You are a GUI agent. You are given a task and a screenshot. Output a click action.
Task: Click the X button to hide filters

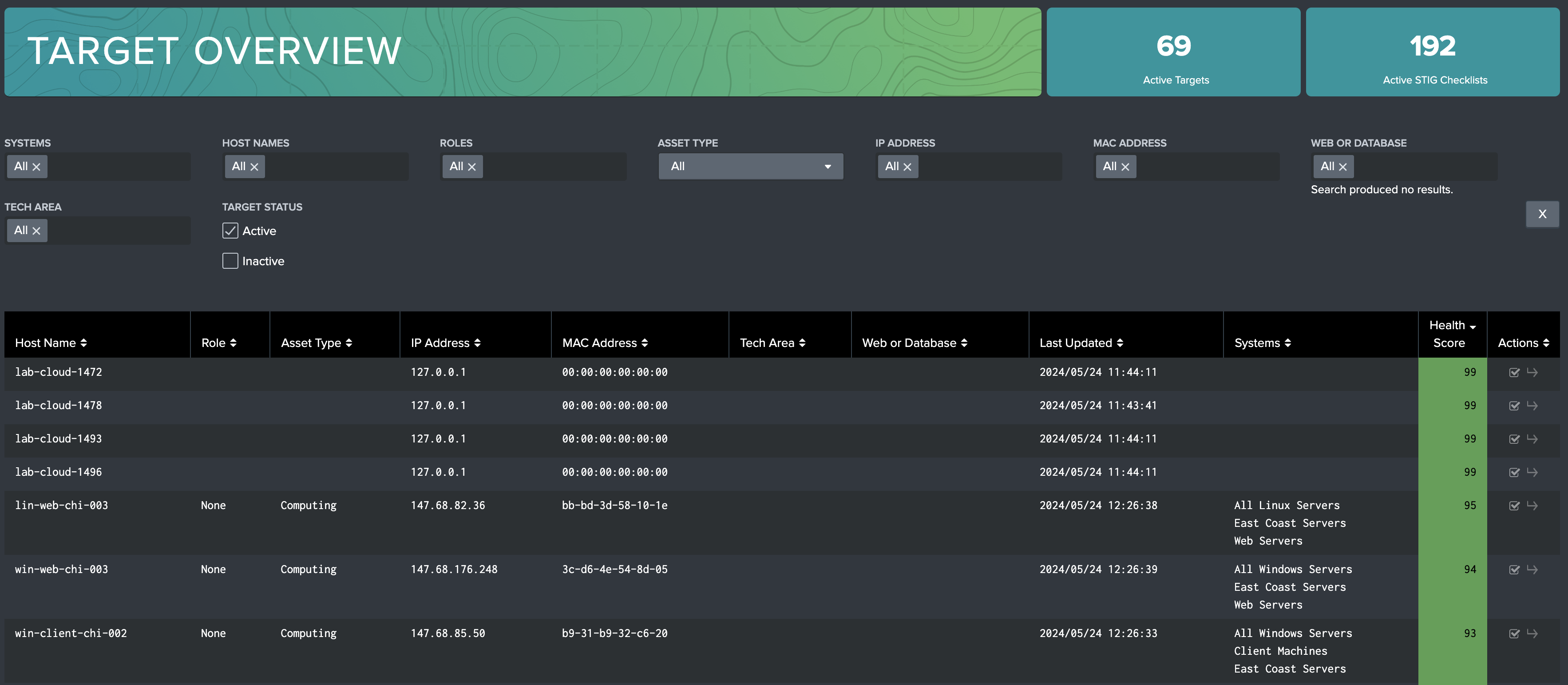pos(1542,214)
